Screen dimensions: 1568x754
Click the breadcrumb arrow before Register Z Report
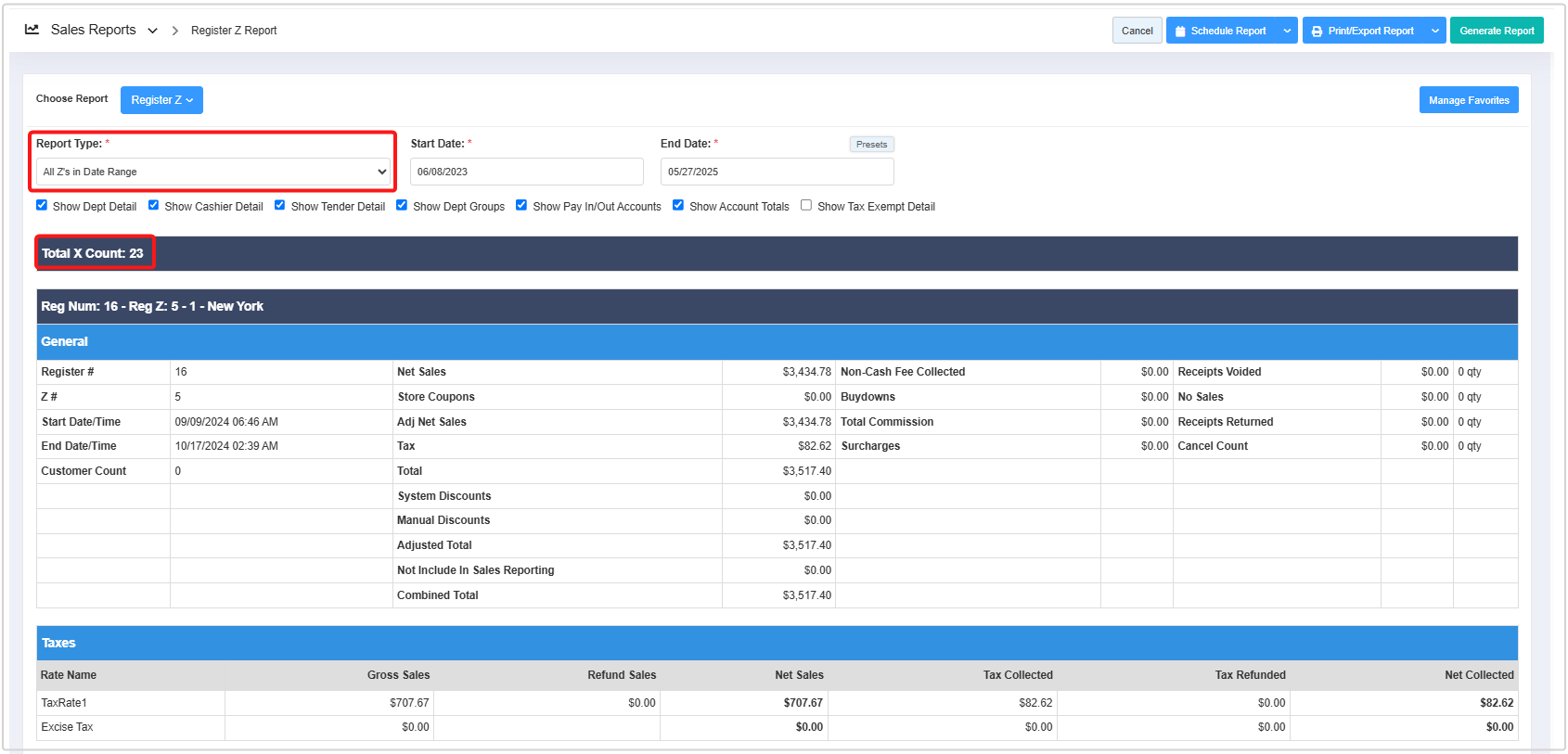click(174, 31)
